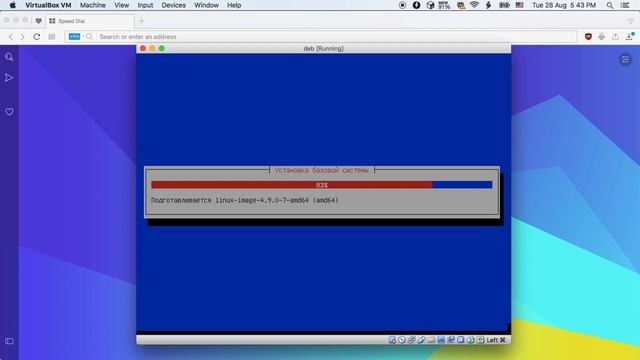640x360 pixels.
Task: Click the network adapter status icon
Action: [411, 340]
